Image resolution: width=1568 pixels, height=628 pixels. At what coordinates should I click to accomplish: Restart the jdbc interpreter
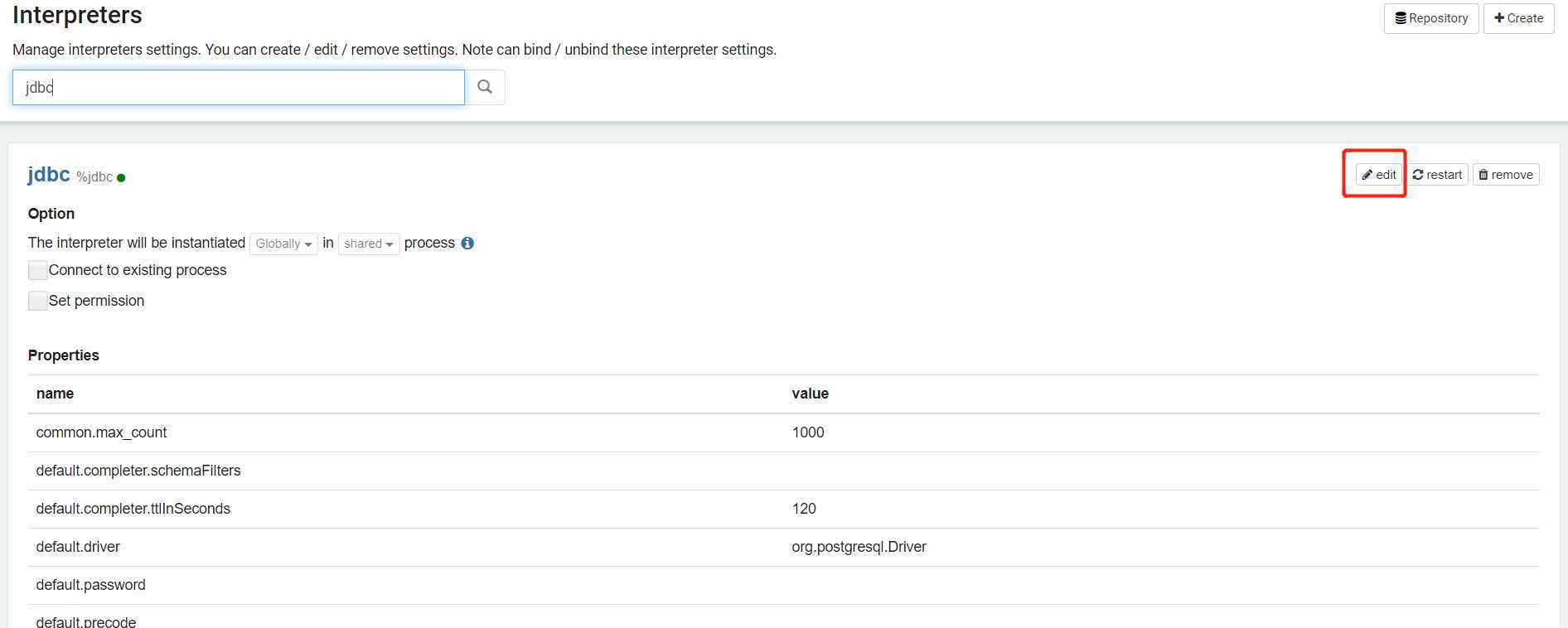(1438, 175)
